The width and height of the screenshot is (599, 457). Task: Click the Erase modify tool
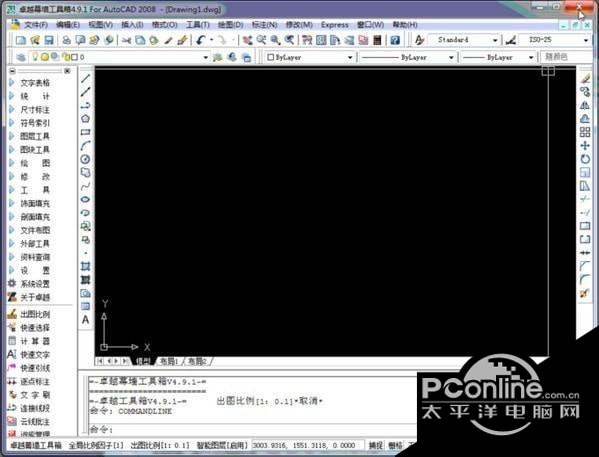585,78
